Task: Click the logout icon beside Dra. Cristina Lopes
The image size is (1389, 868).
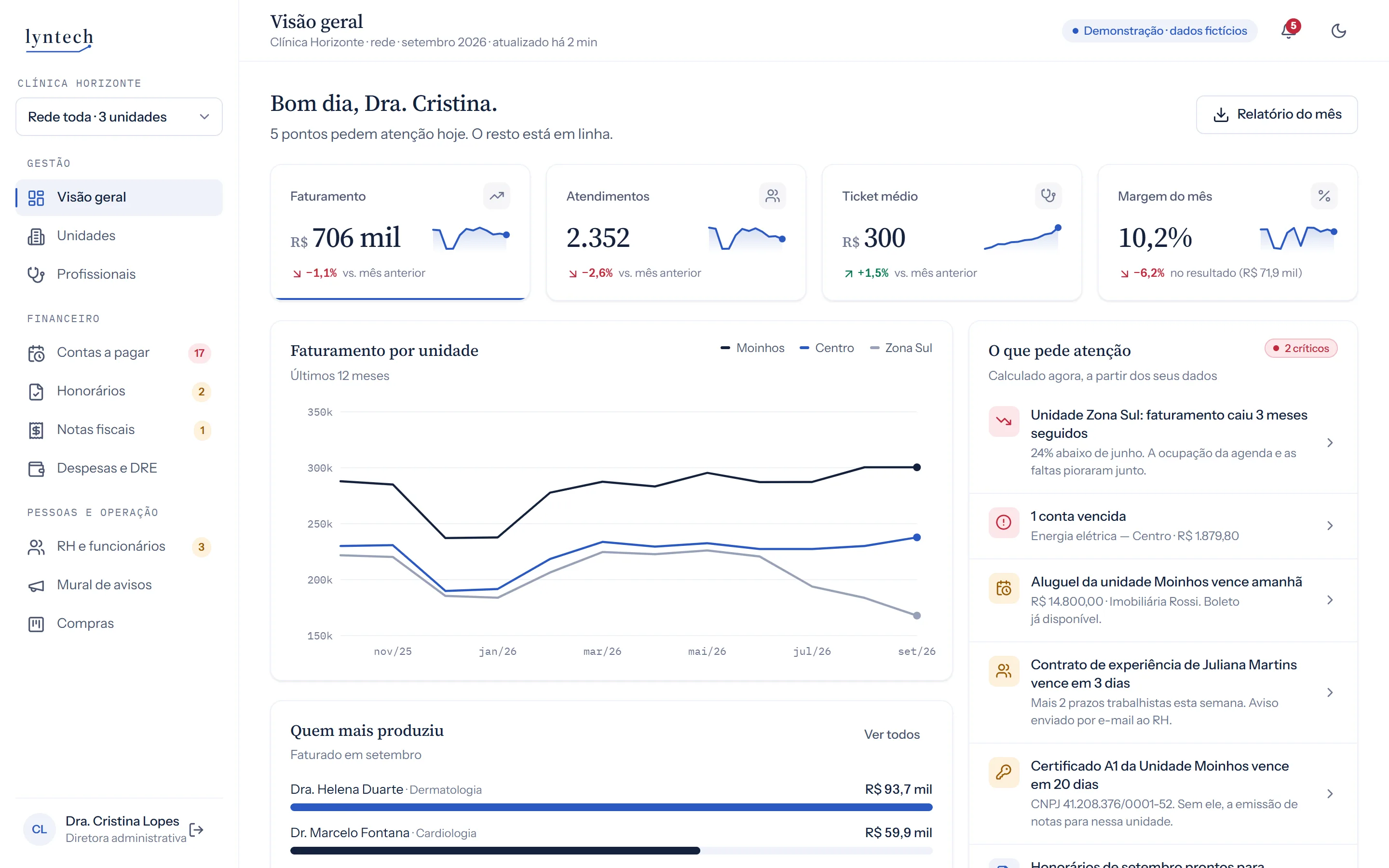Action: pyautogui.click(x=196, y=829)
